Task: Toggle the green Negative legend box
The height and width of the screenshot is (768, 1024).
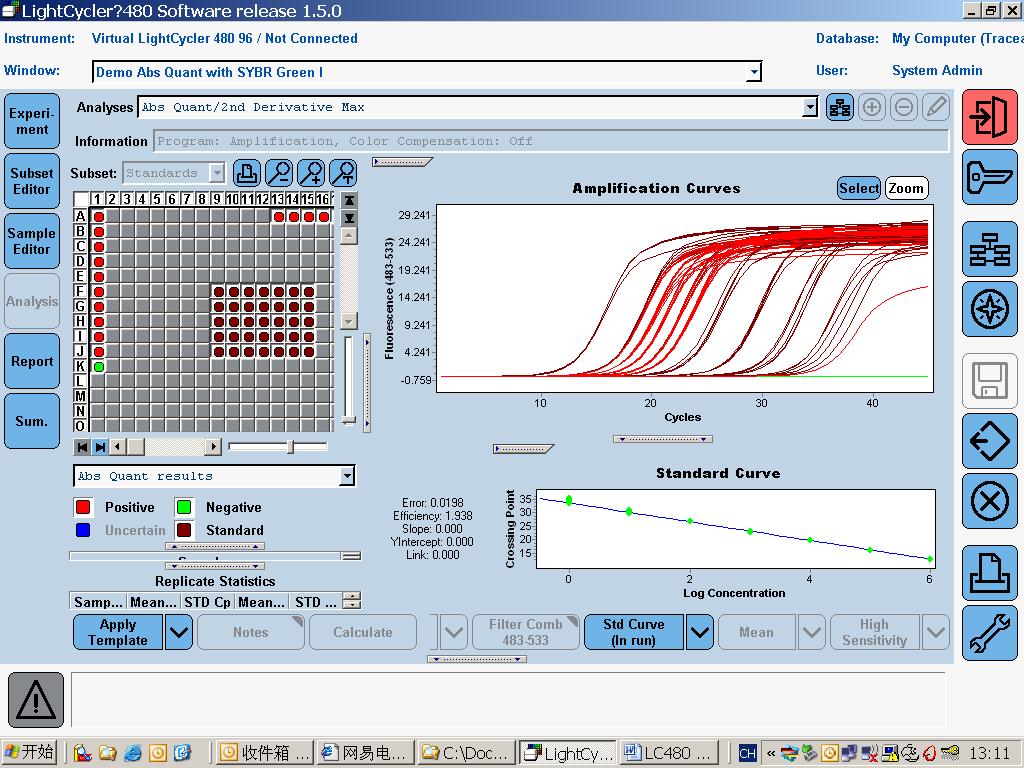Action: coord(184,507)
